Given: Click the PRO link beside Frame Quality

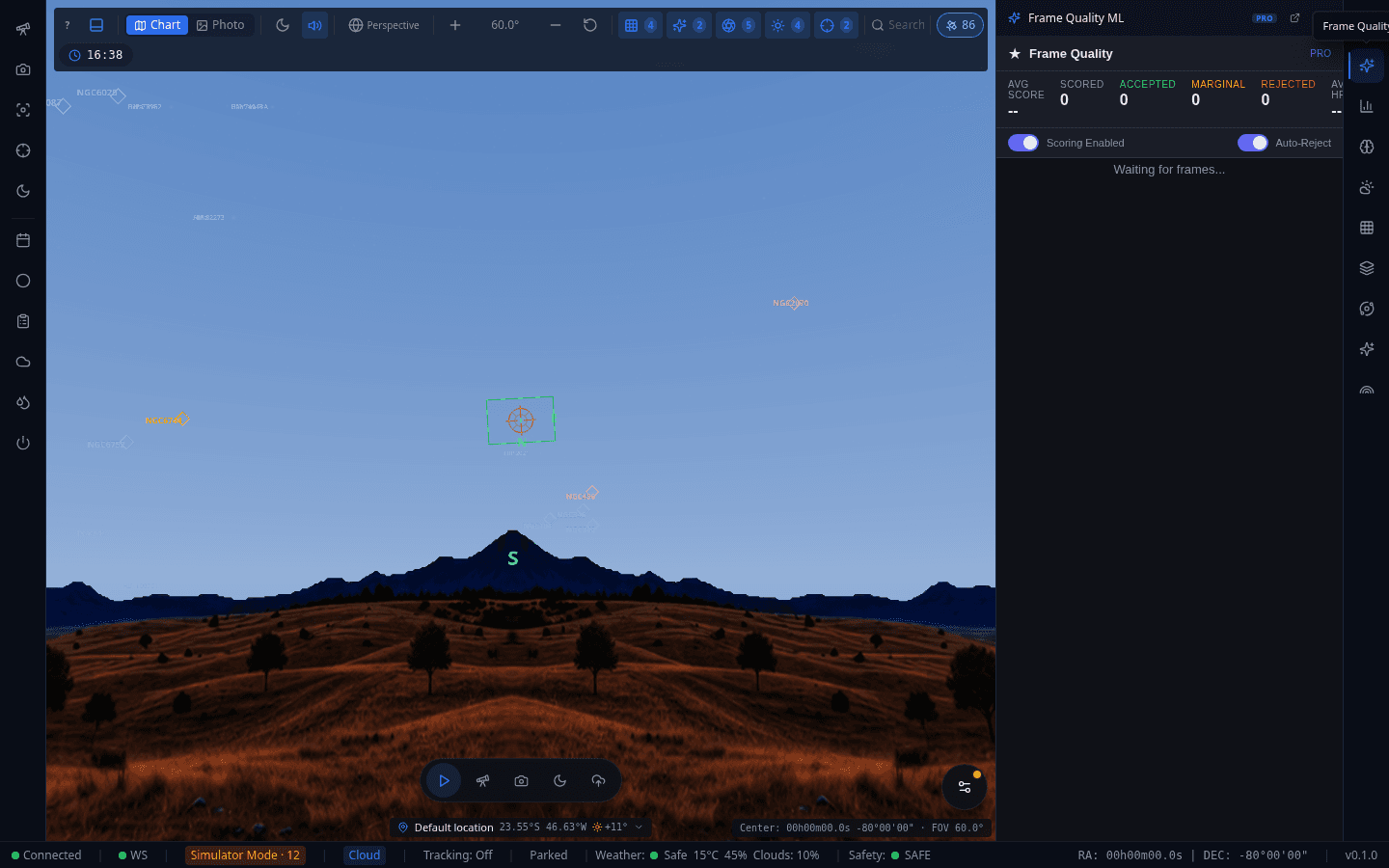Looking at the screenshot, I should 1321,54.
